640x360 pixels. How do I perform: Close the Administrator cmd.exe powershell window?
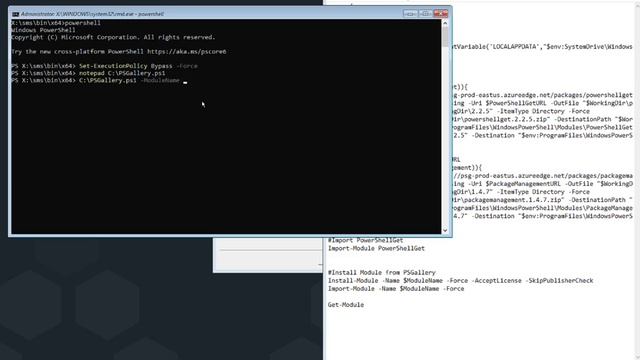pyautogui.click(x=440, y=14)
